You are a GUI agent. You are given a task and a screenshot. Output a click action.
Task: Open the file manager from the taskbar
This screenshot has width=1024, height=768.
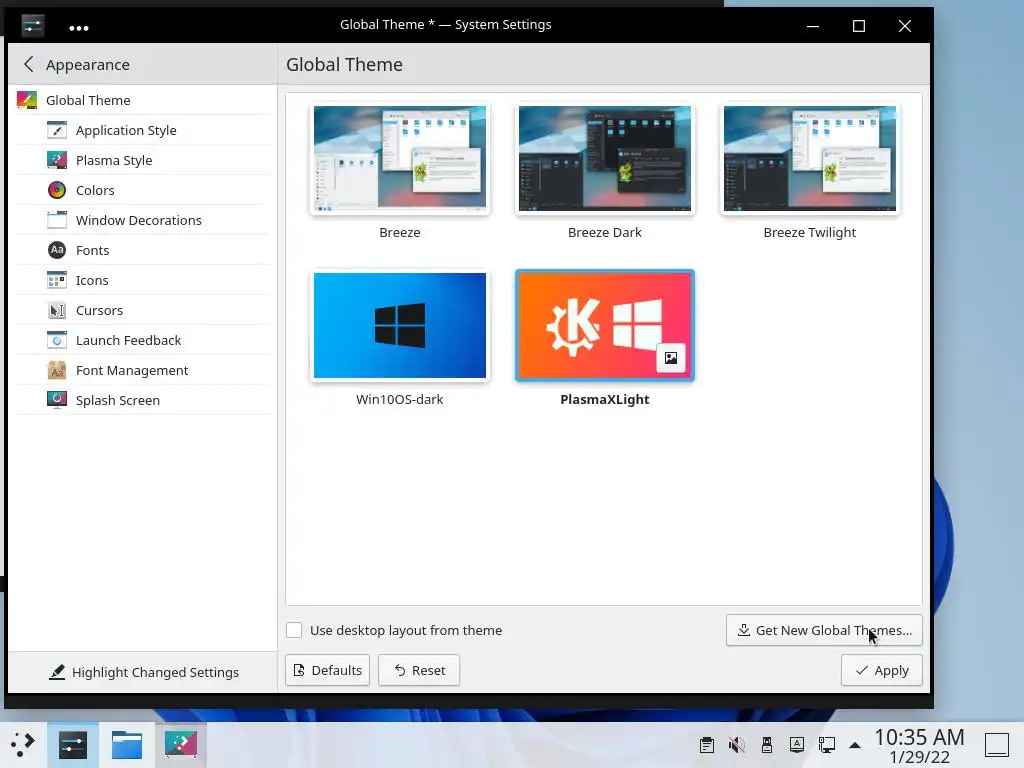pyautogui.click(x=127, y=745)
